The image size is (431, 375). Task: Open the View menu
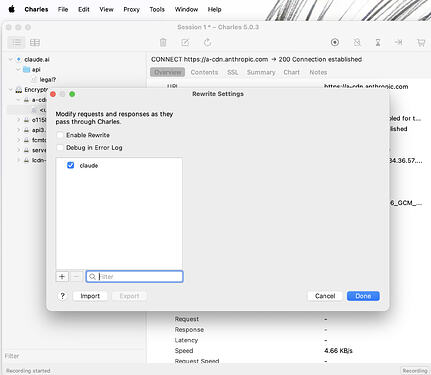point(106,9)
